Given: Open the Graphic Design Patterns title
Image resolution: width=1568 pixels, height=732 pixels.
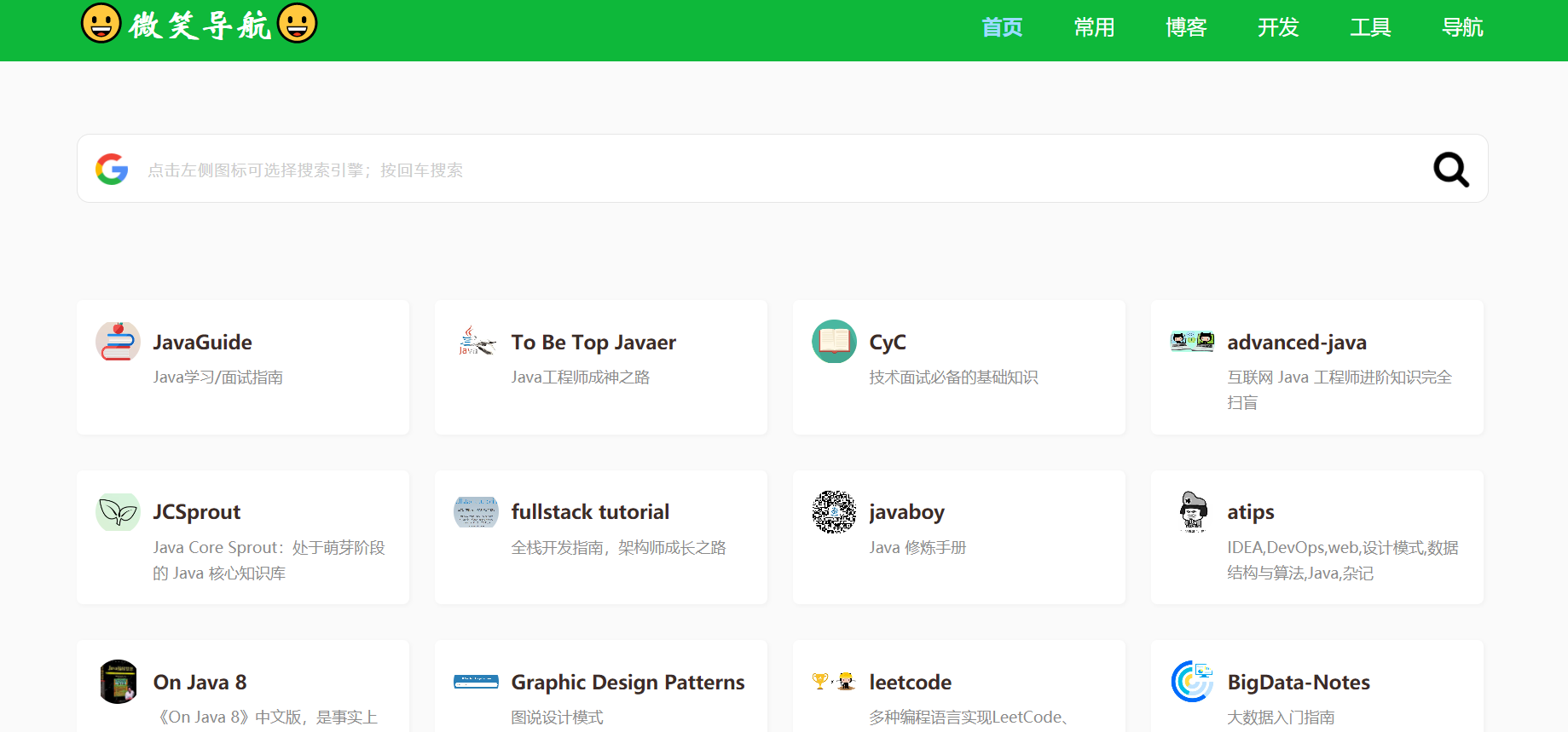Looking at the screenshot, I should pos(628,682).
